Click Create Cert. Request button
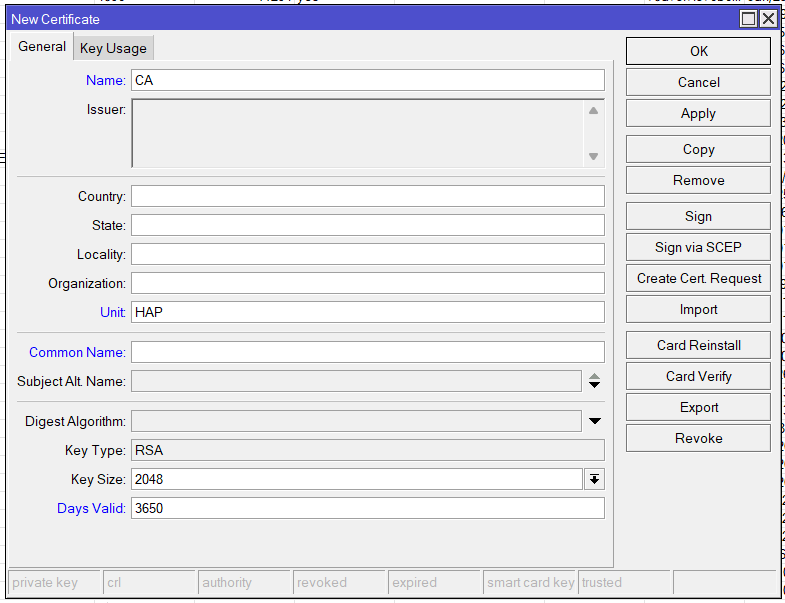785x603 pixels. click(698, 278)
